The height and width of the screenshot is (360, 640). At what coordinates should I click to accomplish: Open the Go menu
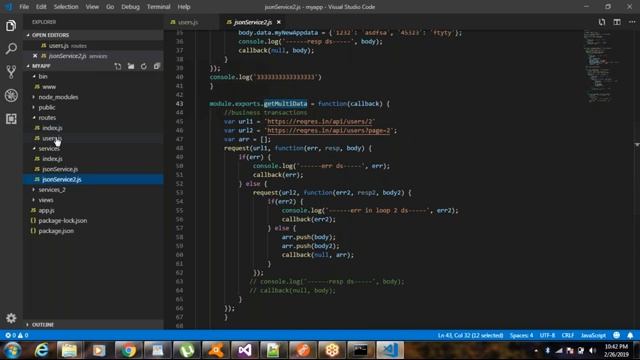coord(110,7)
